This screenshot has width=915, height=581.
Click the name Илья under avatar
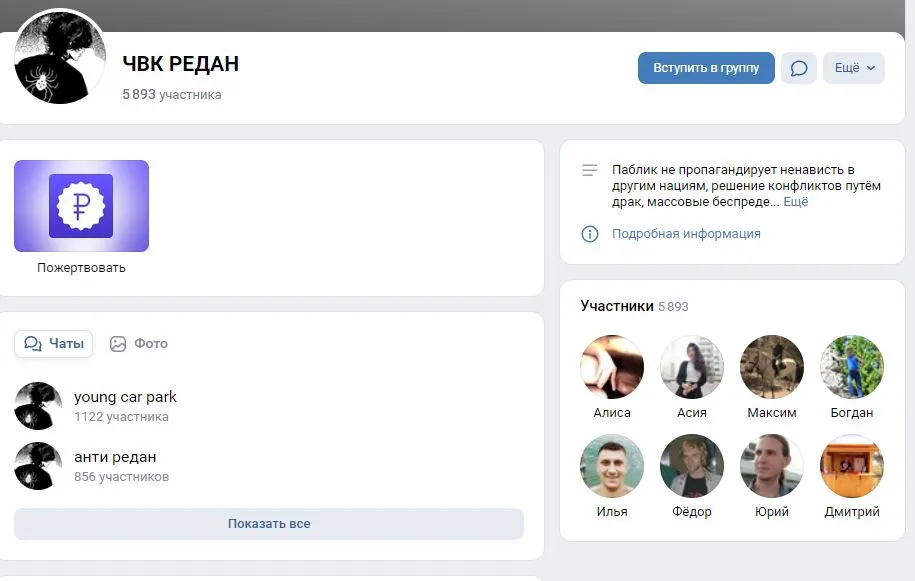tap(612, 512)
